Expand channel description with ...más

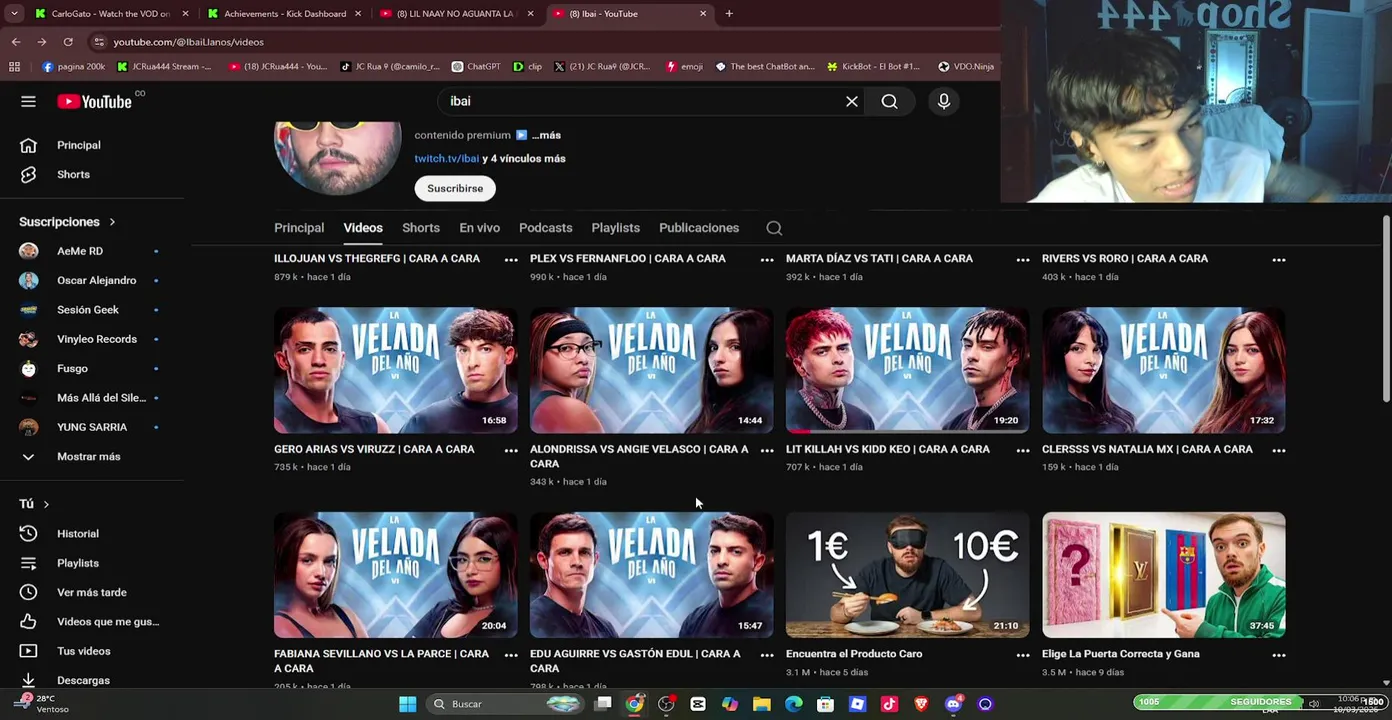[546, 135]
